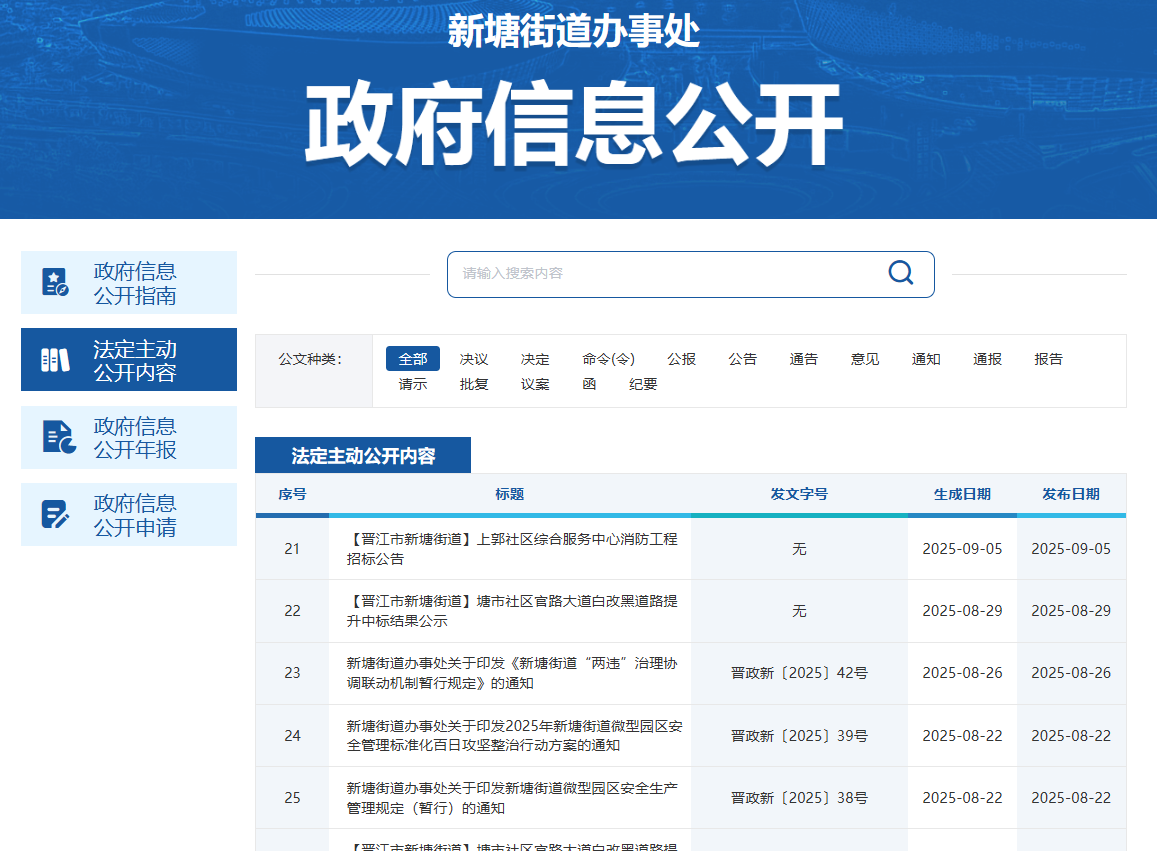Filter documents by 决议 type
Screen dimensions: 1157x851
coord(474,359)
